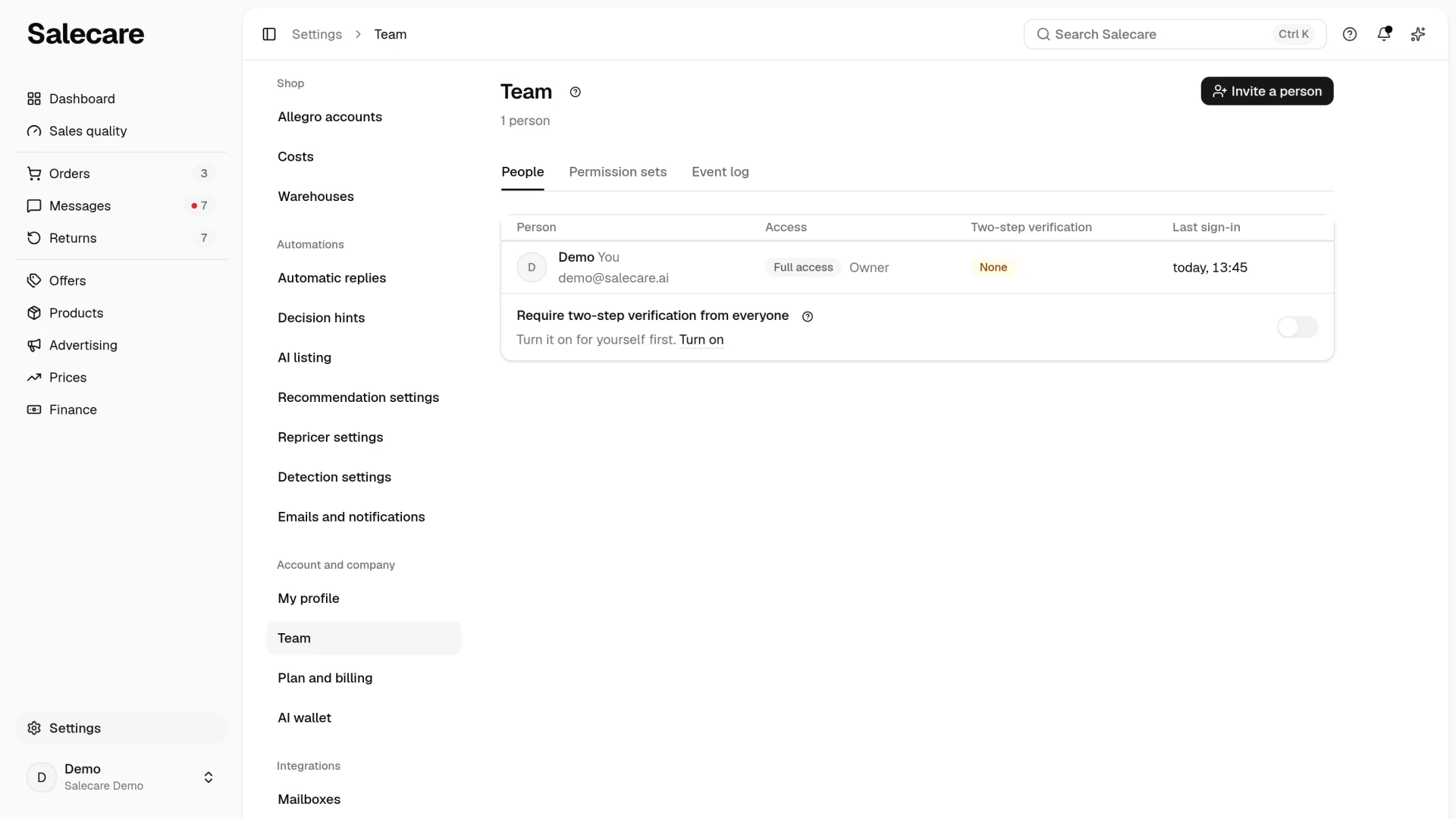
Task: Open AI listing settings
Action: pyautogui.click(x=364, y=358)
